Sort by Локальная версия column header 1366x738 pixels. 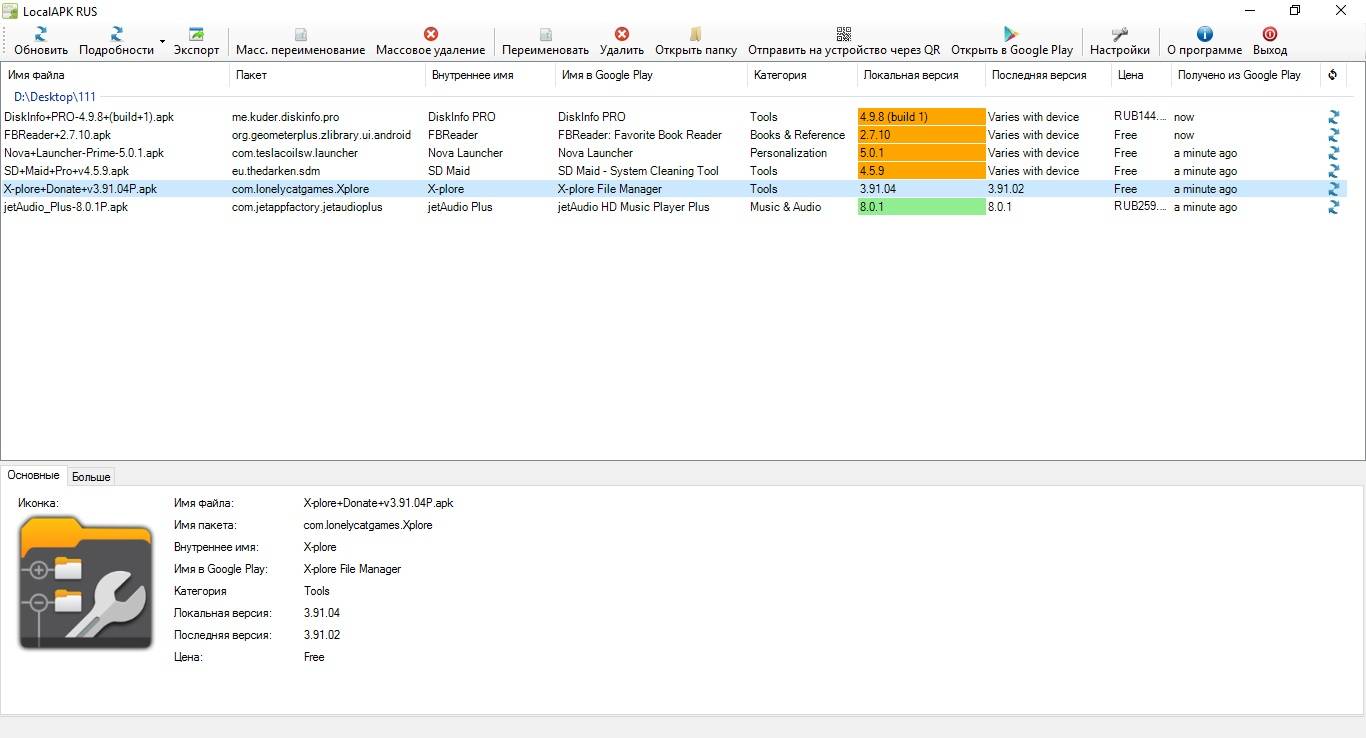pyautogui.click(x=921, y=75)
